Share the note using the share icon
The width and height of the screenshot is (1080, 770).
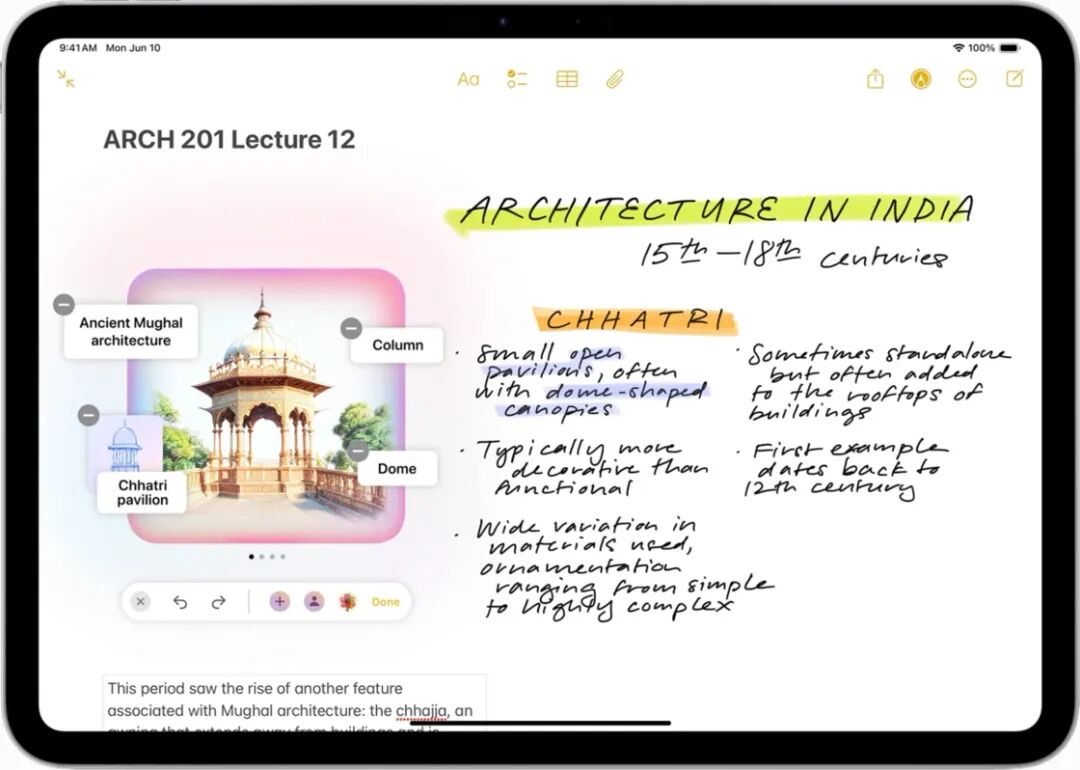tap(875, 79)
